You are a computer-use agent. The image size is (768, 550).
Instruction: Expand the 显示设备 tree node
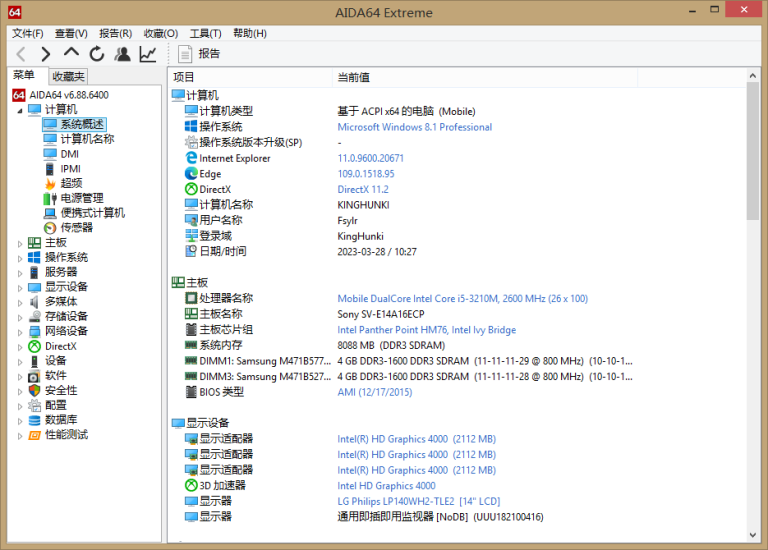[20, 288]
